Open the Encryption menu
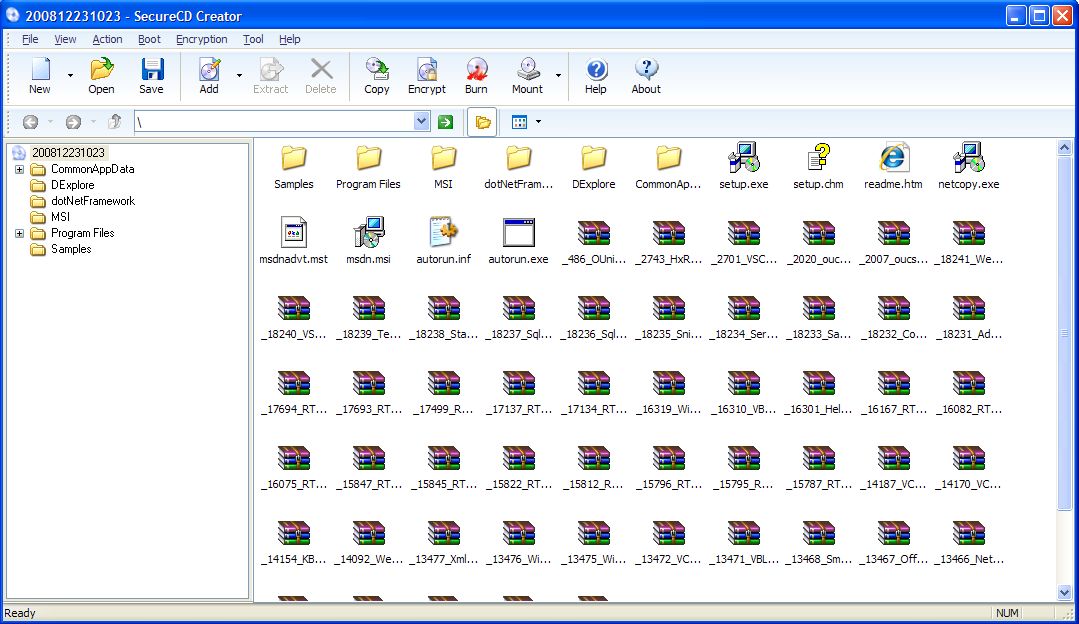 (201, 39)
